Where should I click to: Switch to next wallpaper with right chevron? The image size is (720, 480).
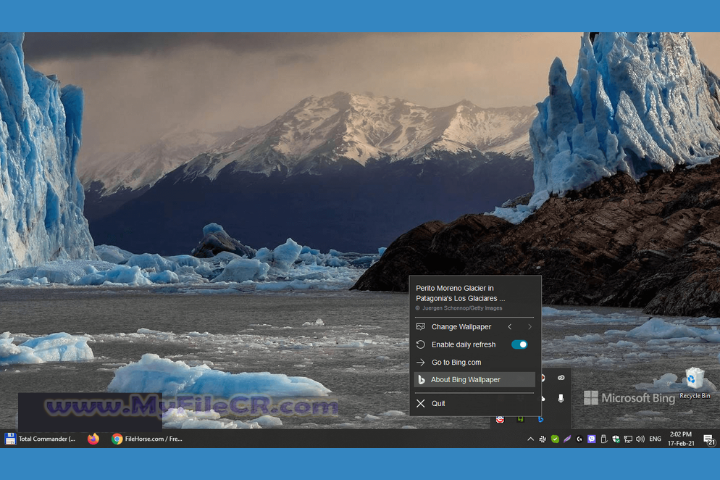pyautogui.click(x=530, y=327)
